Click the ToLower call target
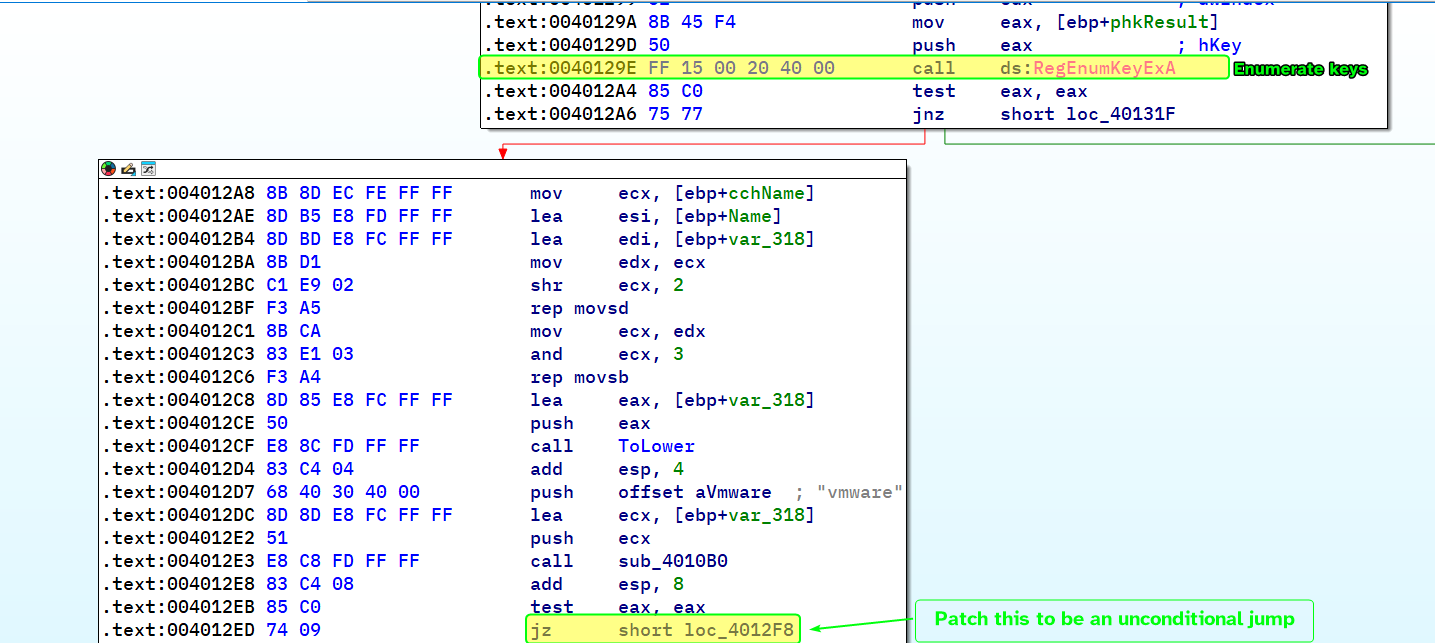The height and width of the screenshot is (643, 1435). click(656, 446)
